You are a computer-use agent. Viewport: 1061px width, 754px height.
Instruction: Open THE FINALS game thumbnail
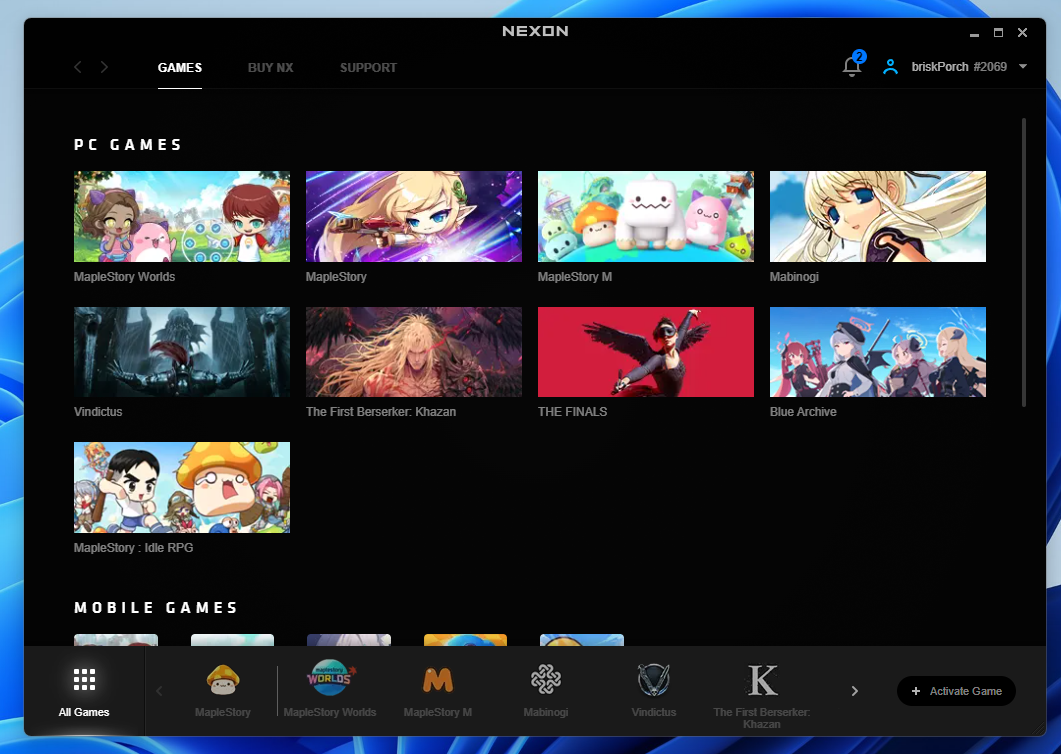pos(646,352)
